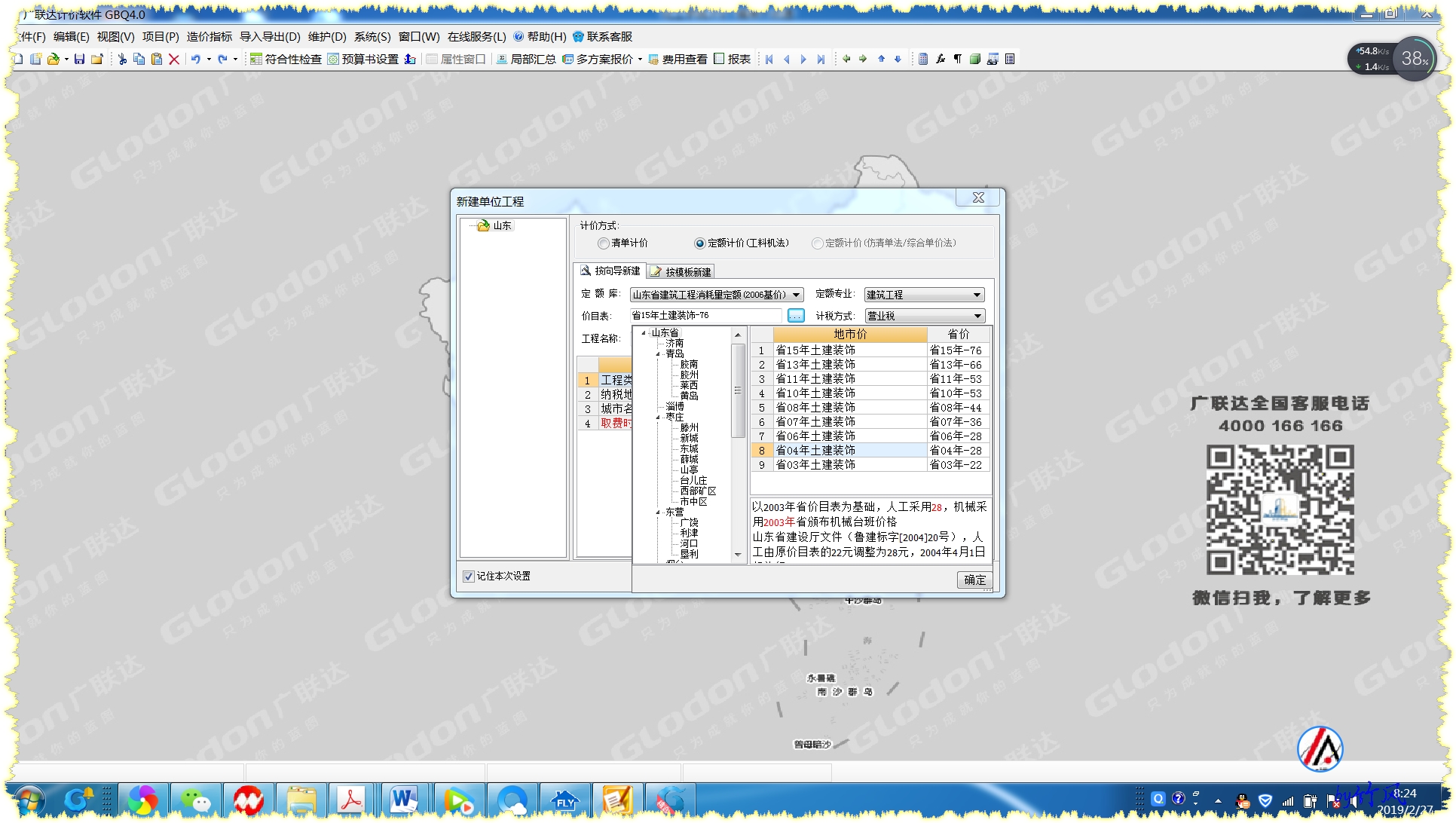Viewport: 1456px width, 823px height.
Task: Open the 编辑(E) menu
Action: 71,36
